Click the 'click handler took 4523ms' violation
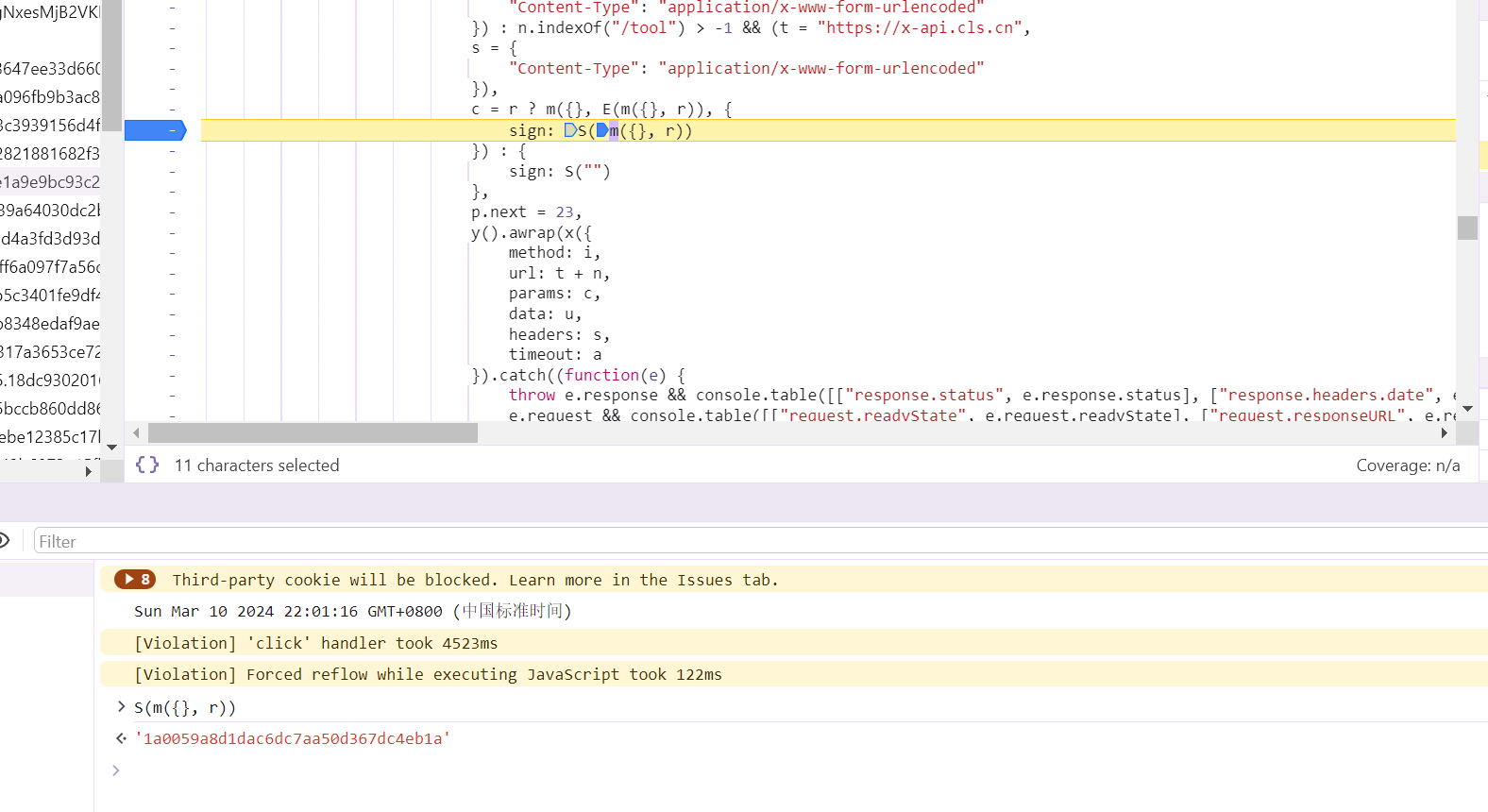 tap(315, 643)
